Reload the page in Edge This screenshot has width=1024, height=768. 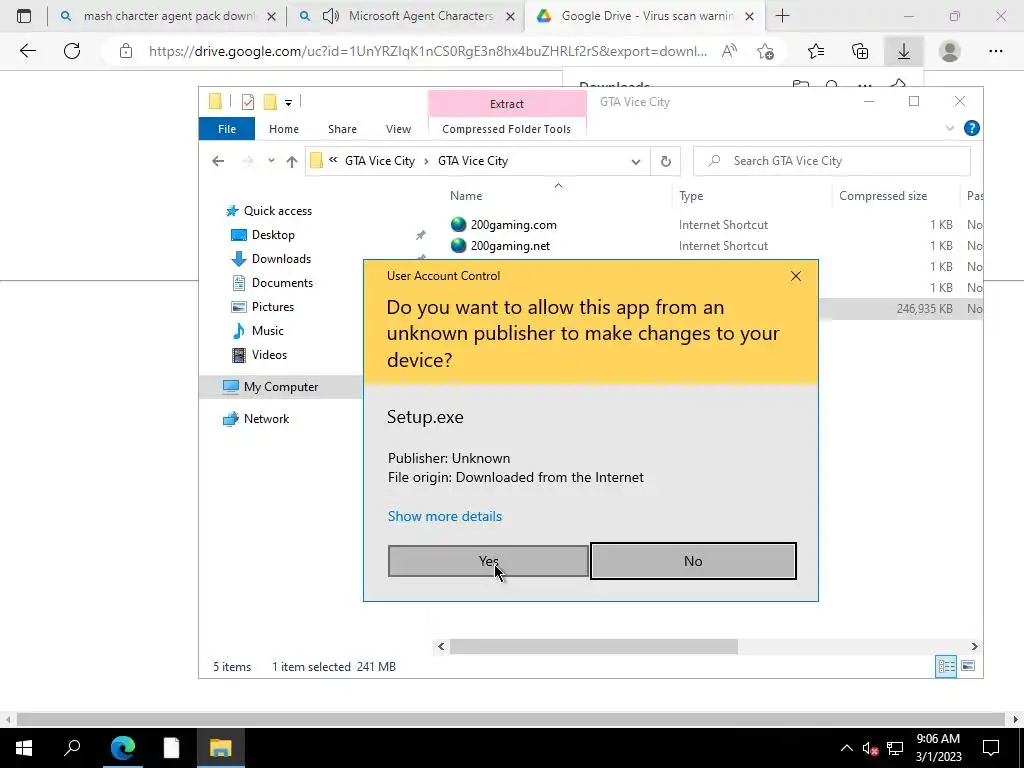click(72, 51)
